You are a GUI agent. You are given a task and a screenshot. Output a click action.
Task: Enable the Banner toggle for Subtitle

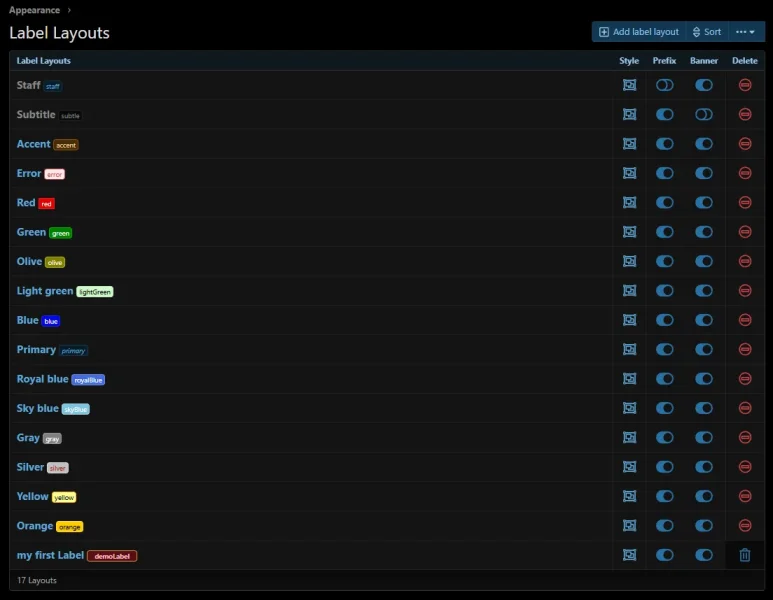pyautogui.click(x=704, y=115)
